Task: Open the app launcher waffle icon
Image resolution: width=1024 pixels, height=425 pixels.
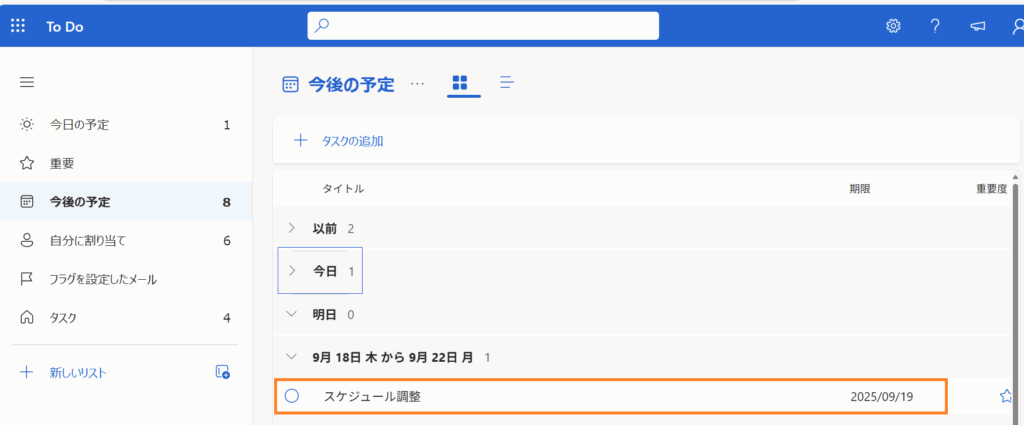Action: (18, 26)
